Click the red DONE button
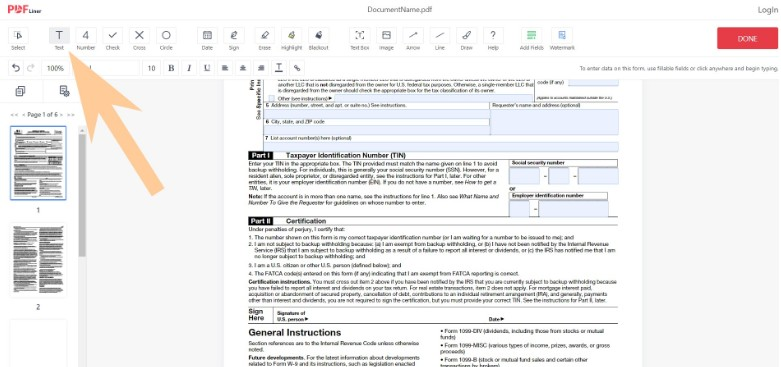The width and height of the screenshot is (781, 367). [x=747, y=38]
